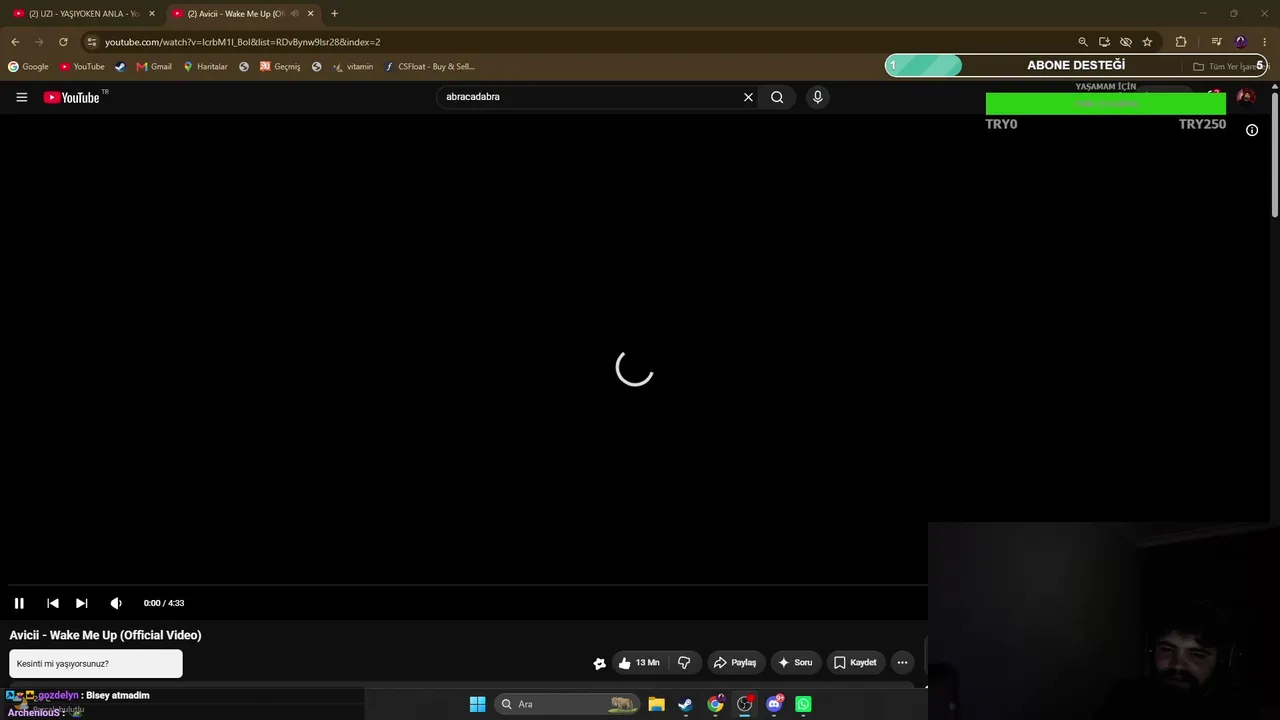1280x720 pixels.
Task: Click the crossed-out eye icon in address bar
Action: pos(1126,42)
